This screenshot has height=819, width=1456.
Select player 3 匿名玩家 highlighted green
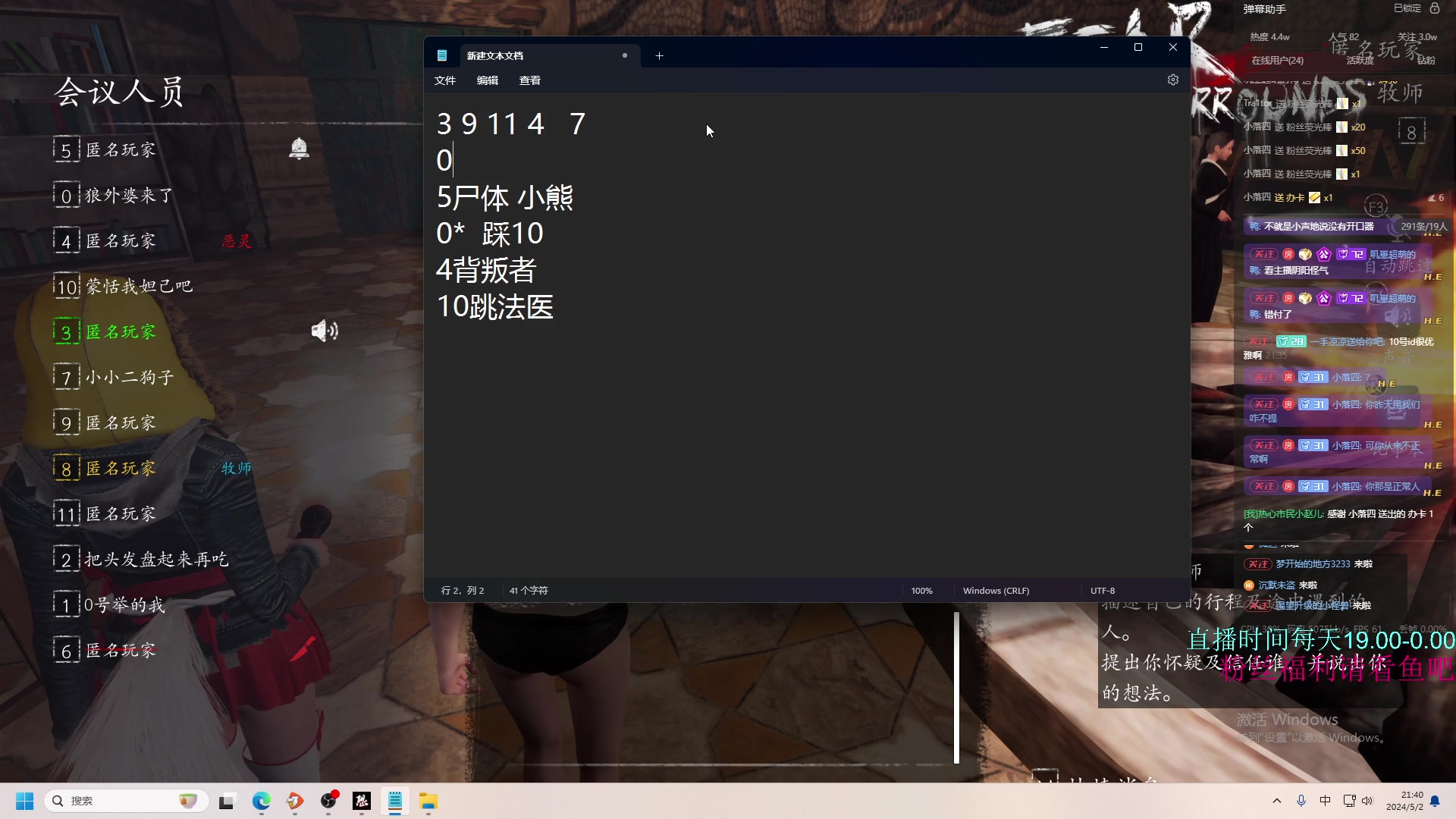coord(105,332)
